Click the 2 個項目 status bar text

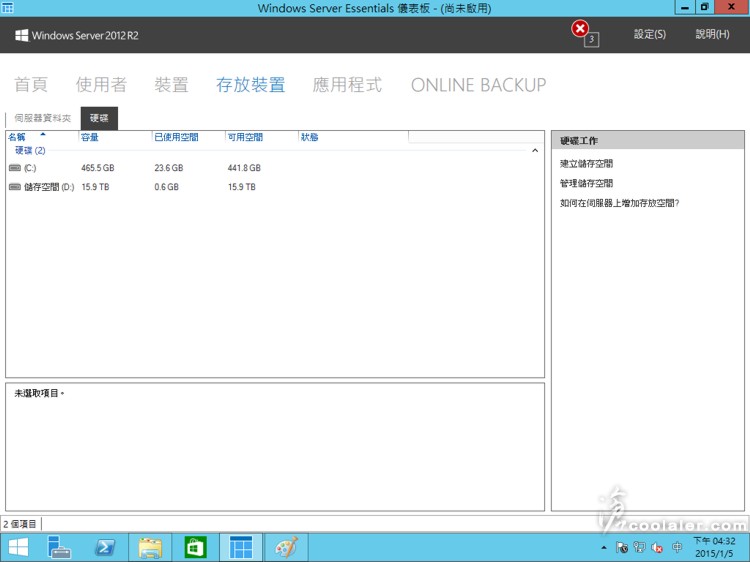tap(20, 524)
